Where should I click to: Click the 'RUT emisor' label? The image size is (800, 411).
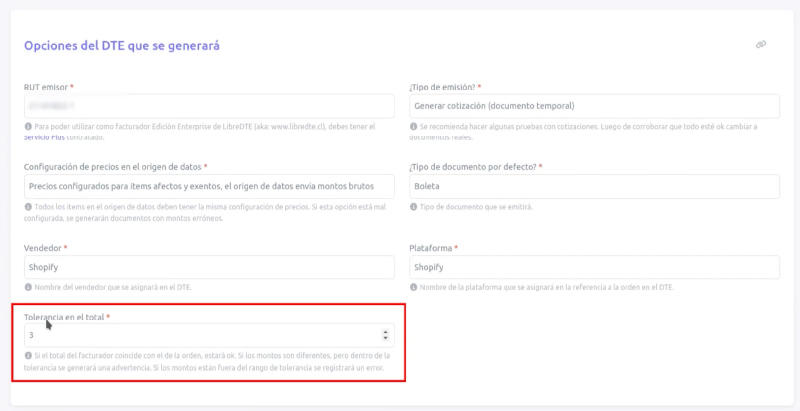46,87
